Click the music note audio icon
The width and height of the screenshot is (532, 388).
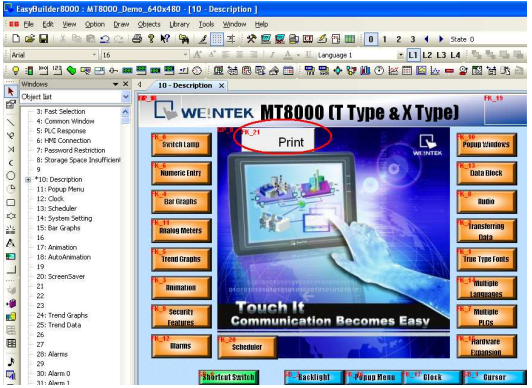click(11, 362)
